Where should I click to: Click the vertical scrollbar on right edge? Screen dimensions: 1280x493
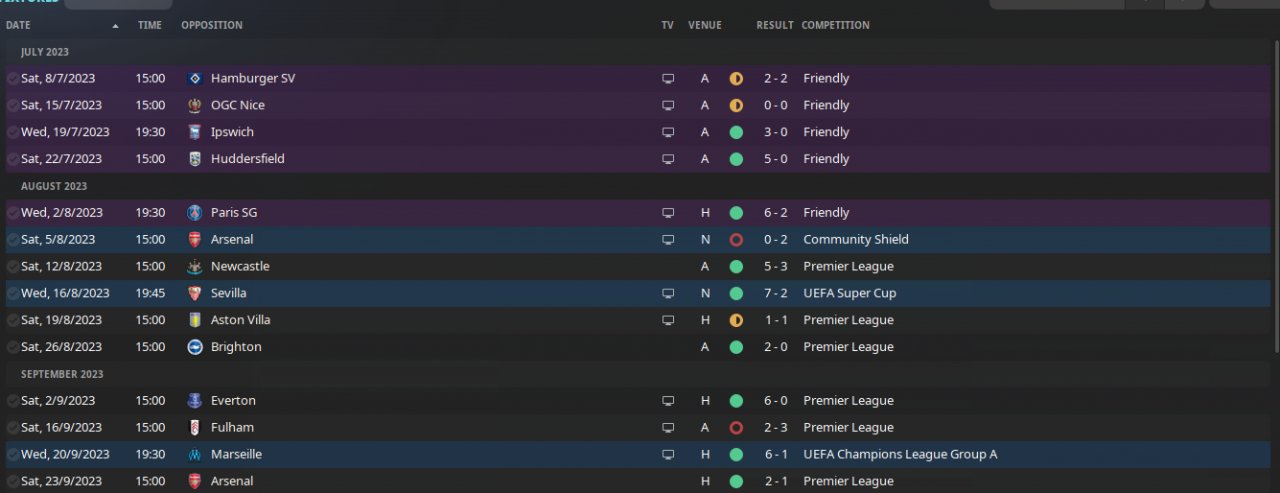[x=1275, y=200]
